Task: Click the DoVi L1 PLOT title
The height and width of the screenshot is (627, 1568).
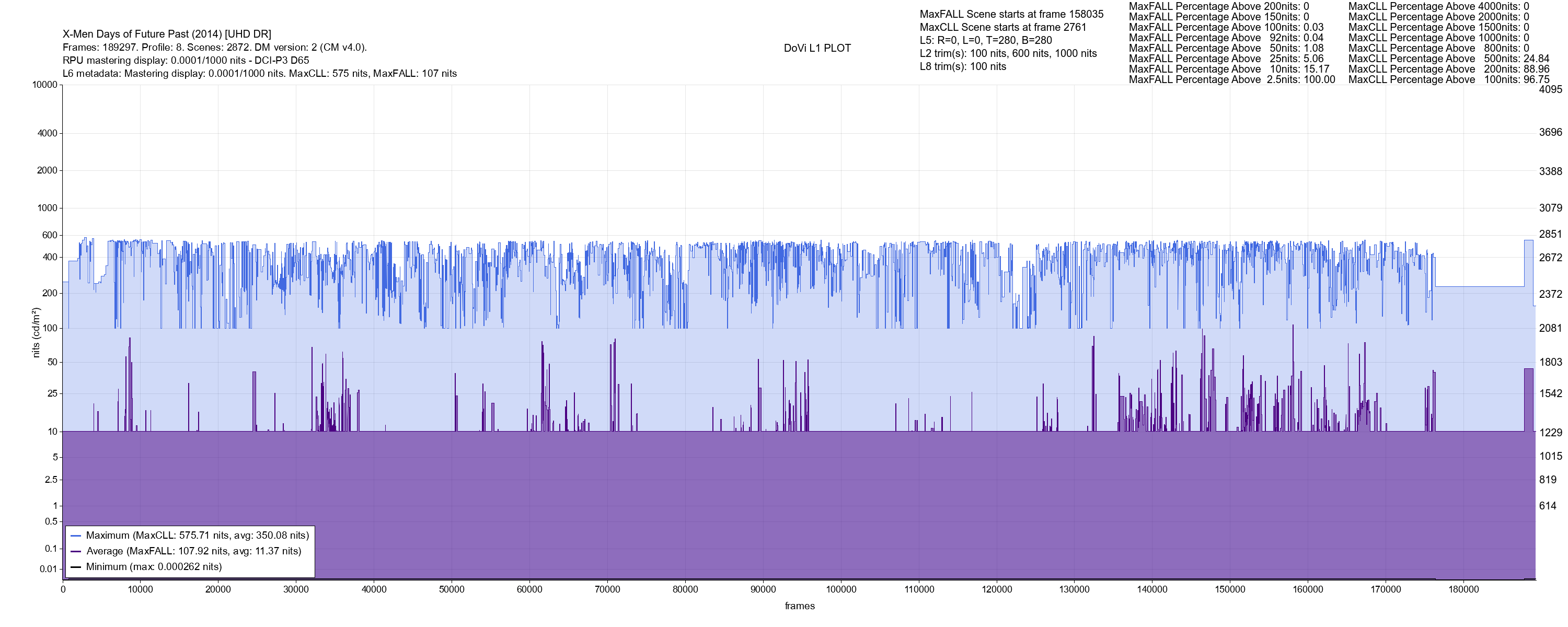Action: click(x=817, y=48)
